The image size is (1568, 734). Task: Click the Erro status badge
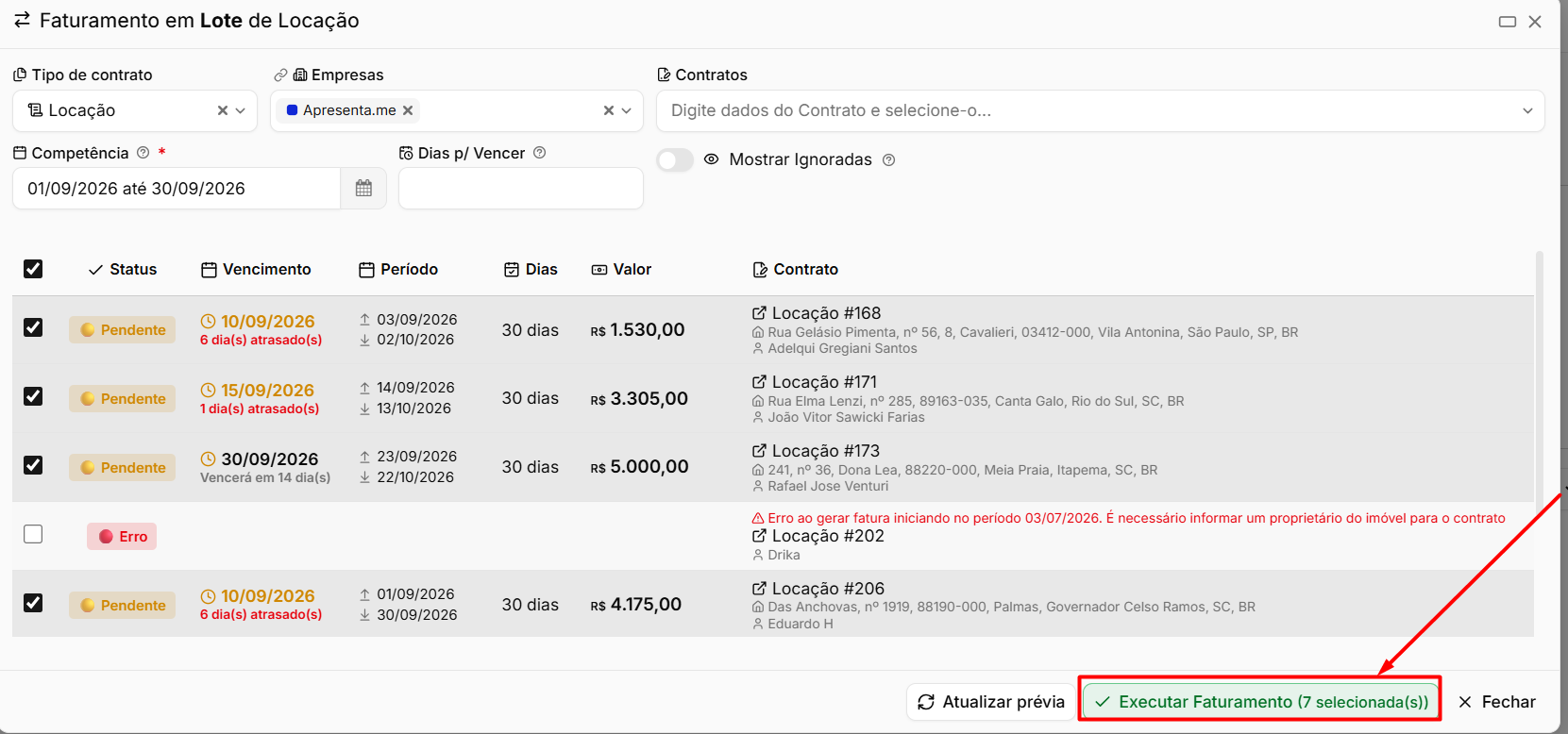122,537
